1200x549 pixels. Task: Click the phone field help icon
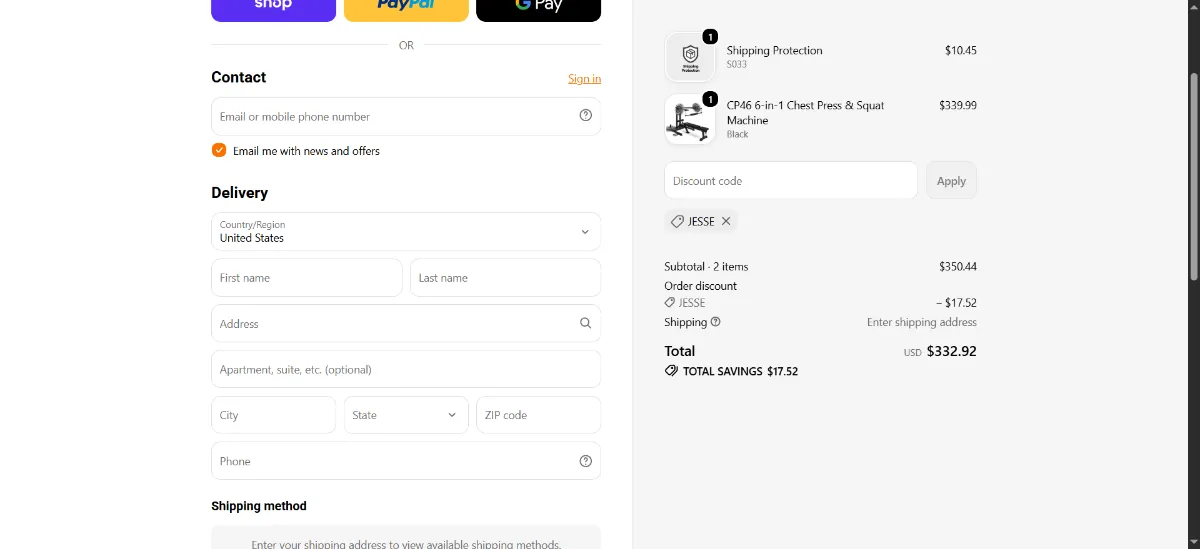pos(586,461)
